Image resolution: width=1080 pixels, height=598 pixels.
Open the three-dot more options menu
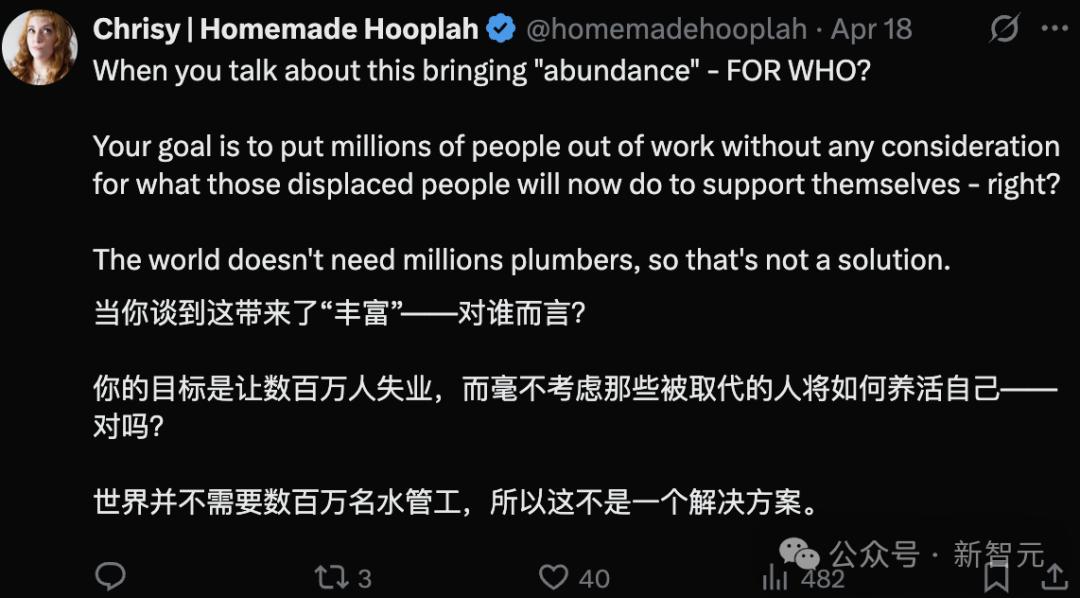click(1055, 28)
